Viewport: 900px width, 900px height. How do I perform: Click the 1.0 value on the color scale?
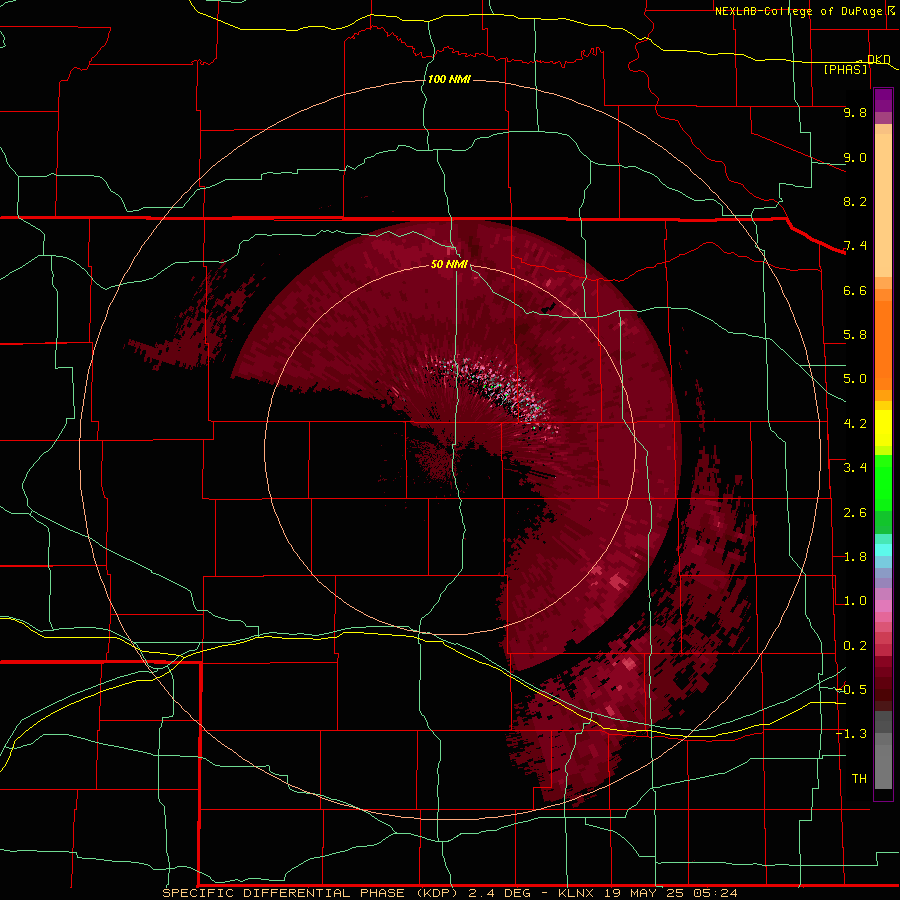855,601
